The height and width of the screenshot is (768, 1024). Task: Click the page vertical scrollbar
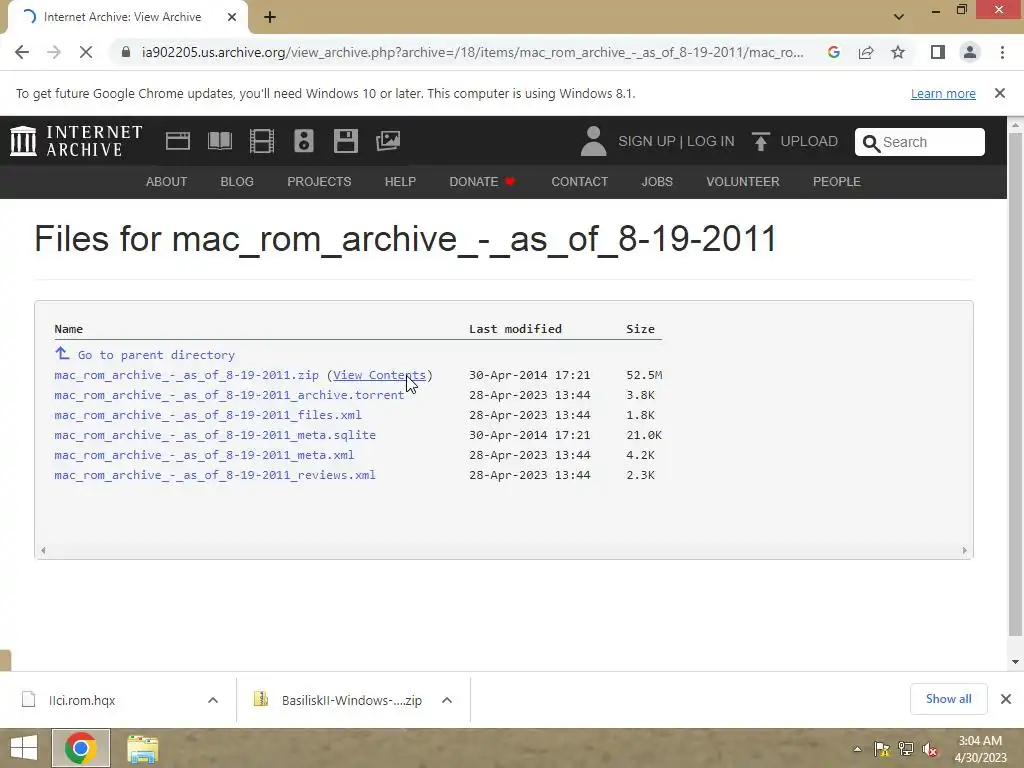(x=1016, y=385)
